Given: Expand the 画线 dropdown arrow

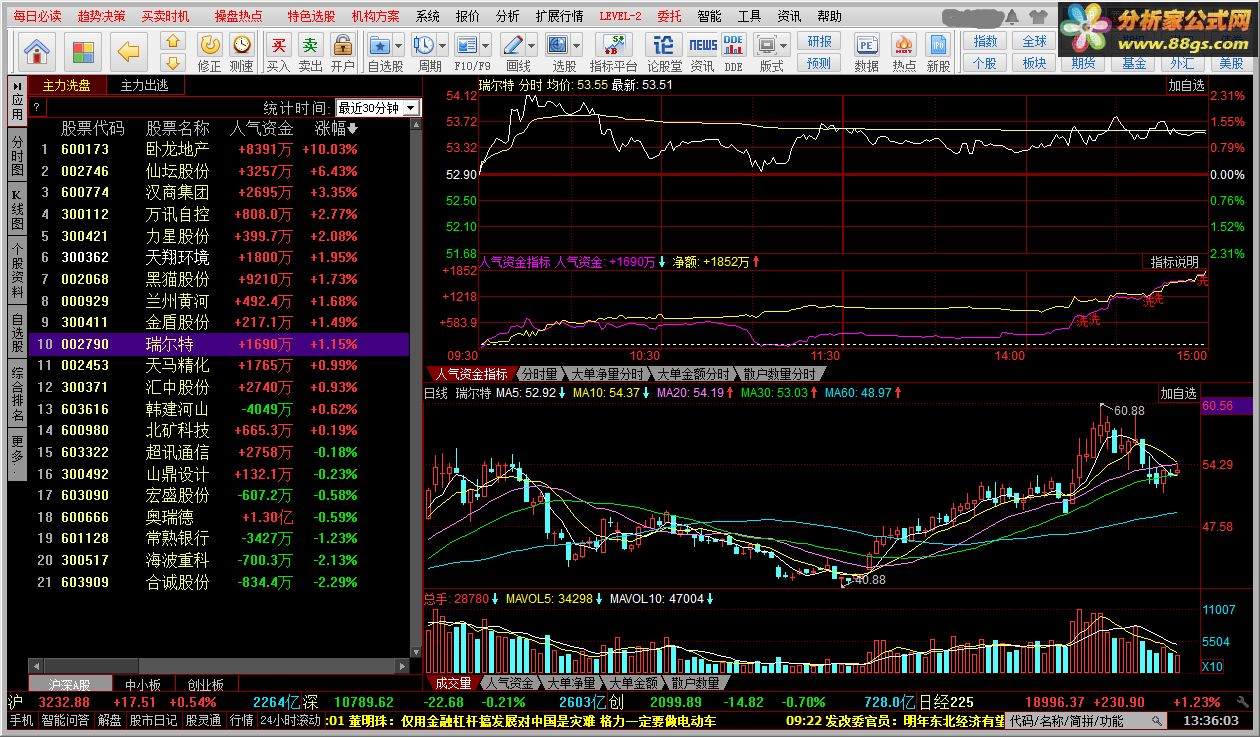Looking at the screenshot, I should pos(531,46).
